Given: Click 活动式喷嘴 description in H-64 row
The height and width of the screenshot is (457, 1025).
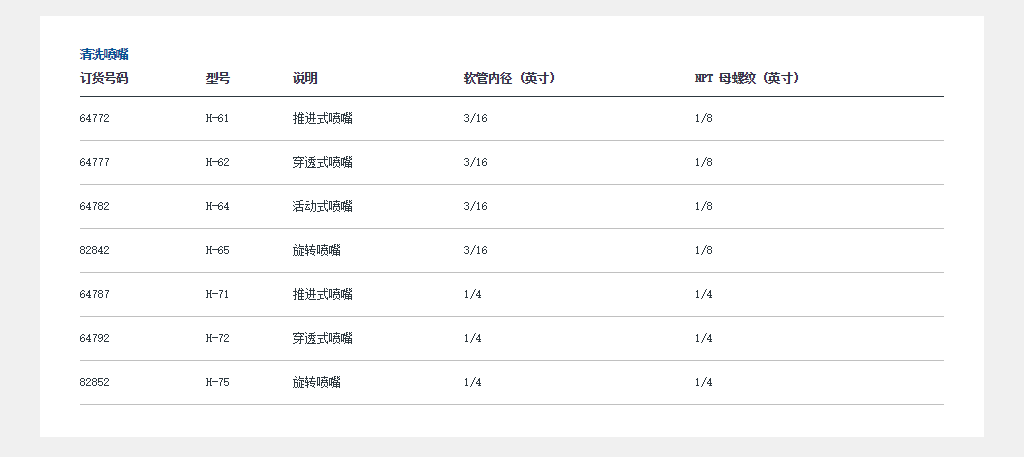Looking at the screenshot, I should [323, 207].
